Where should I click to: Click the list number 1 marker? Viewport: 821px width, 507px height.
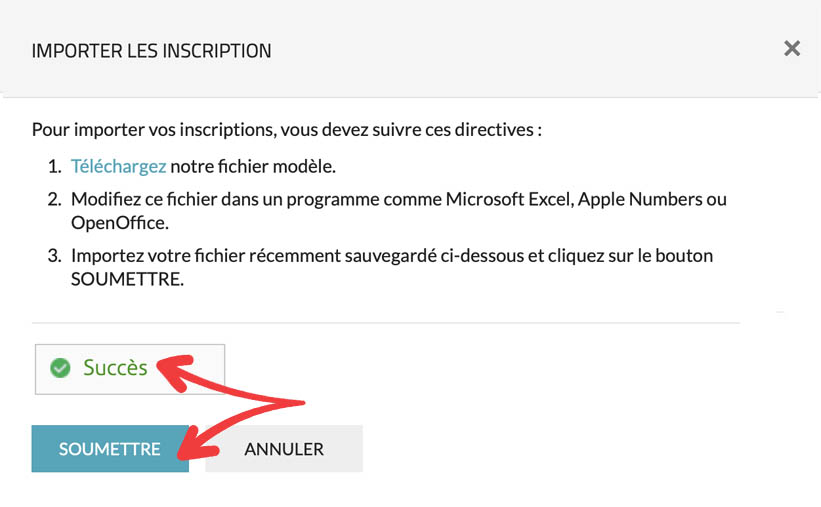[x=54, y=166]
